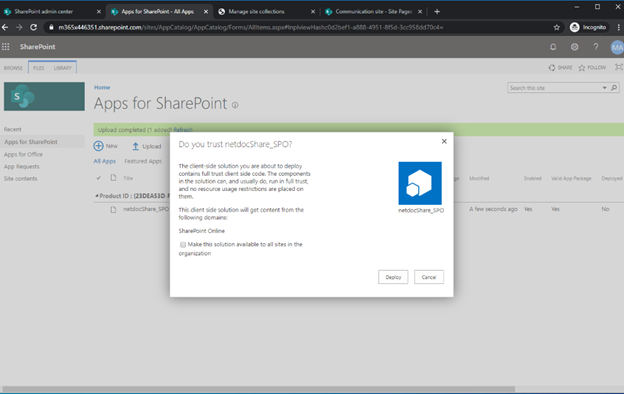Close the SharePoint admin center tab

99,12
